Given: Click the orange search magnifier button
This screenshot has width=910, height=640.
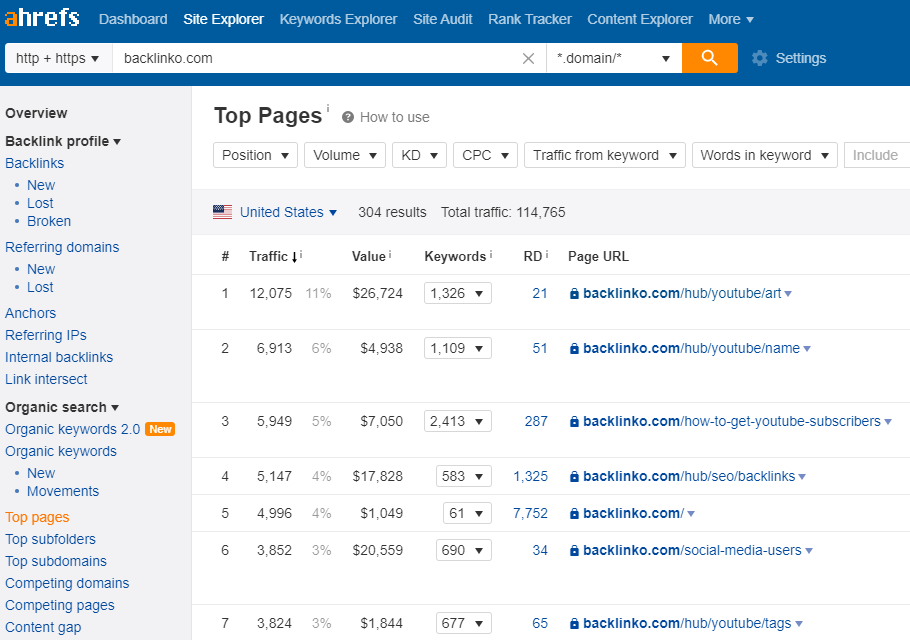Looking at the screenshot, I should (x=709, y=58).
